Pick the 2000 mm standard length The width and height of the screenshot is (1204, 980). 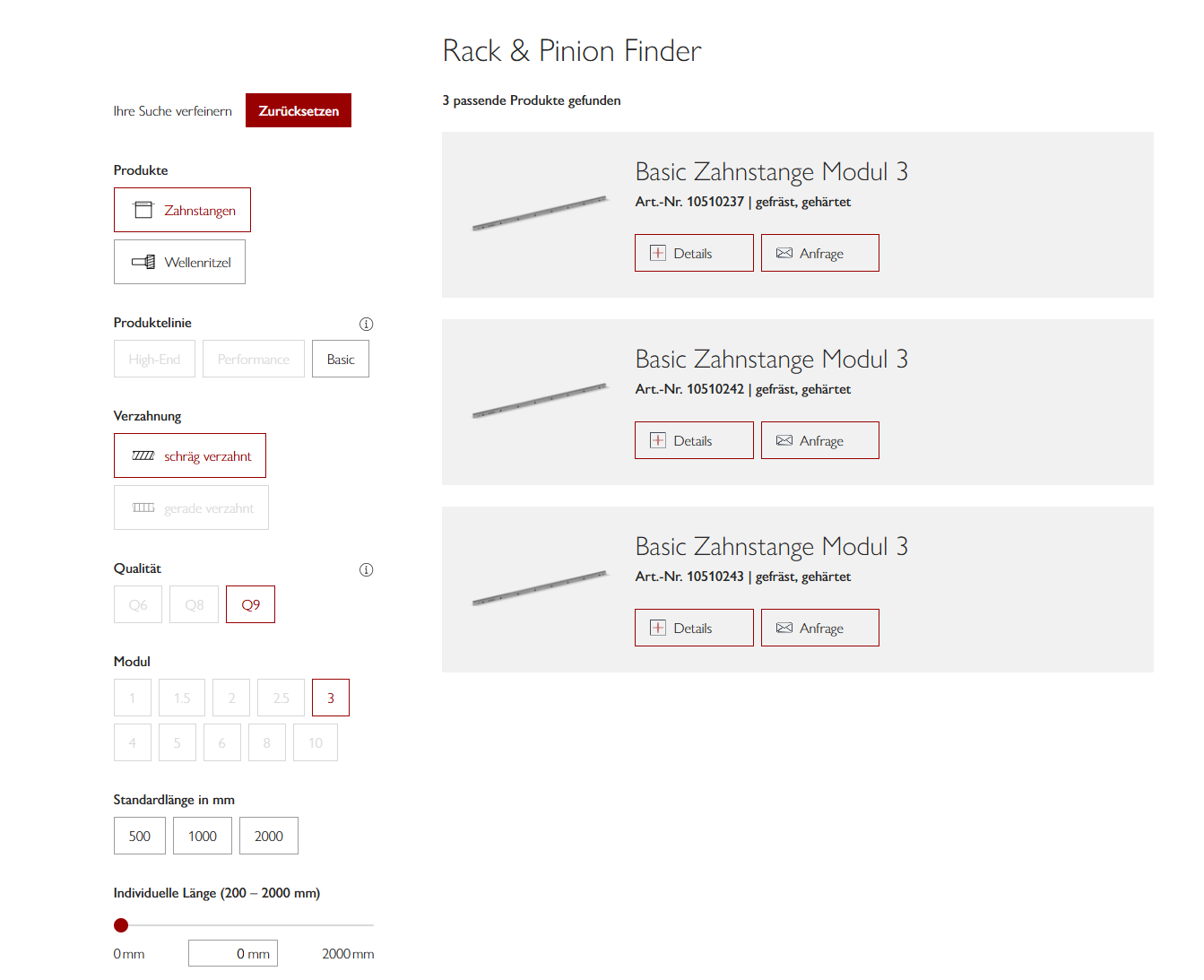point(269,836)
